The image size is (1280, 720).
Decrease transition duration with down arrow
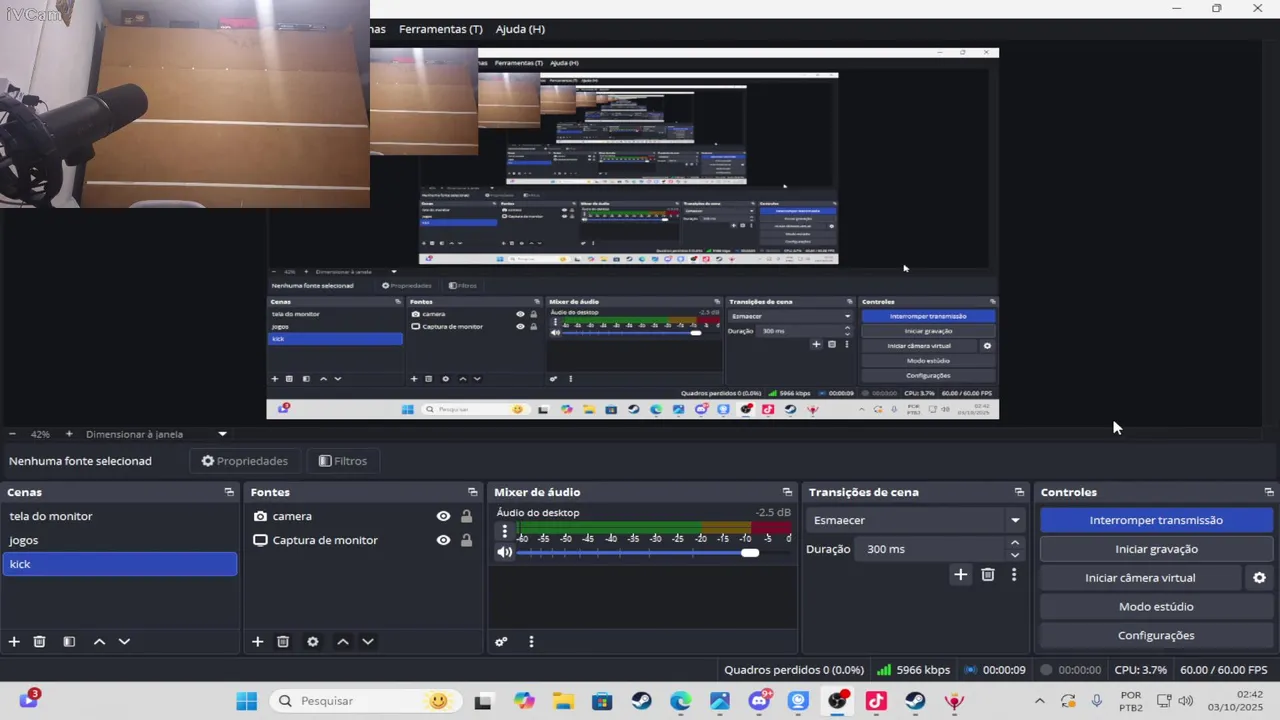click(1015, 555)
